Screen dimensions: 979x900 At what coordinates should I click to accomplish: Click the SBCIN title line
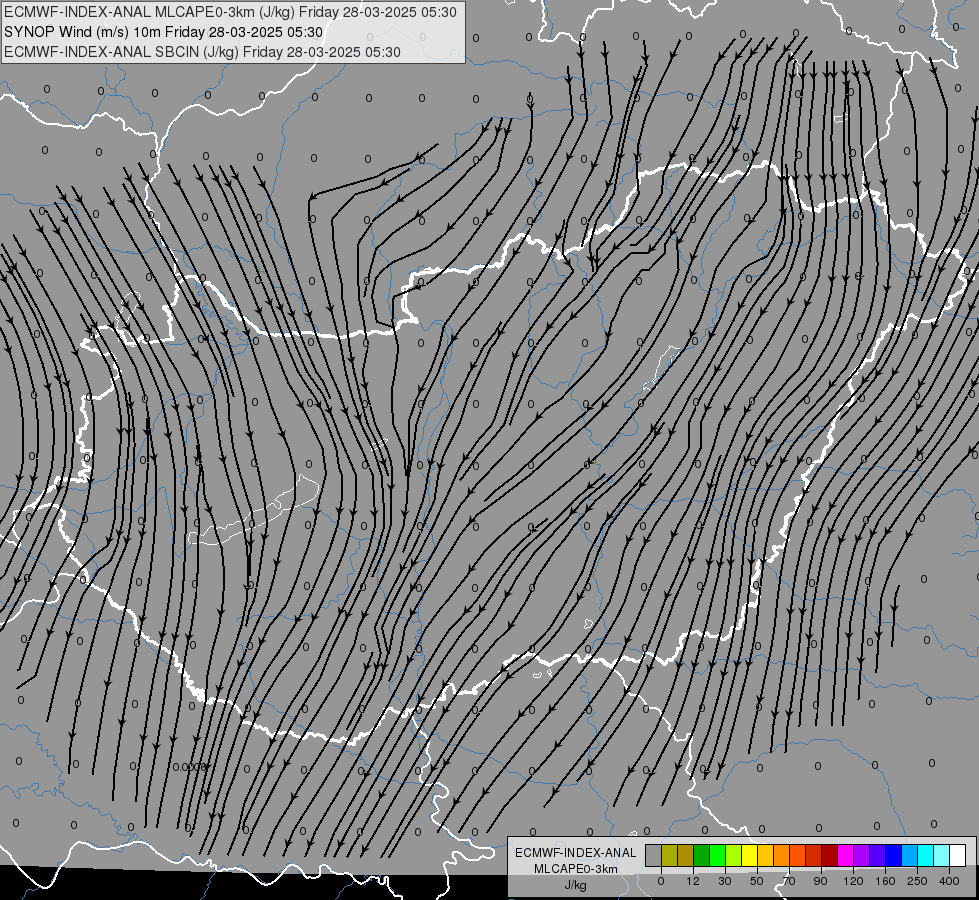coord(202,52)
